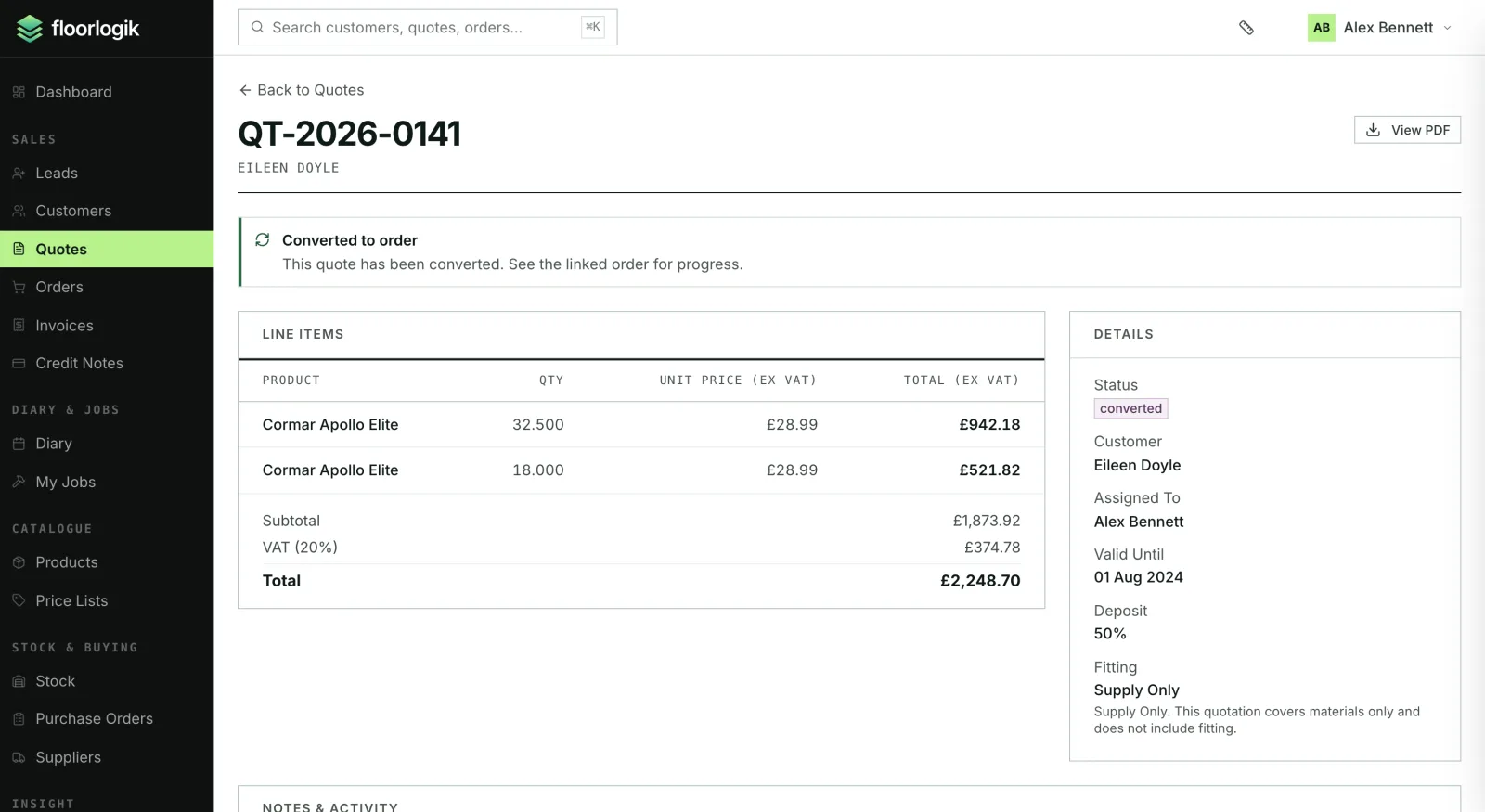The width and height of the screenshot is (1485, 812).
Task: Click the QT-2026-0141 quote heading
Action: coord(349,134)
